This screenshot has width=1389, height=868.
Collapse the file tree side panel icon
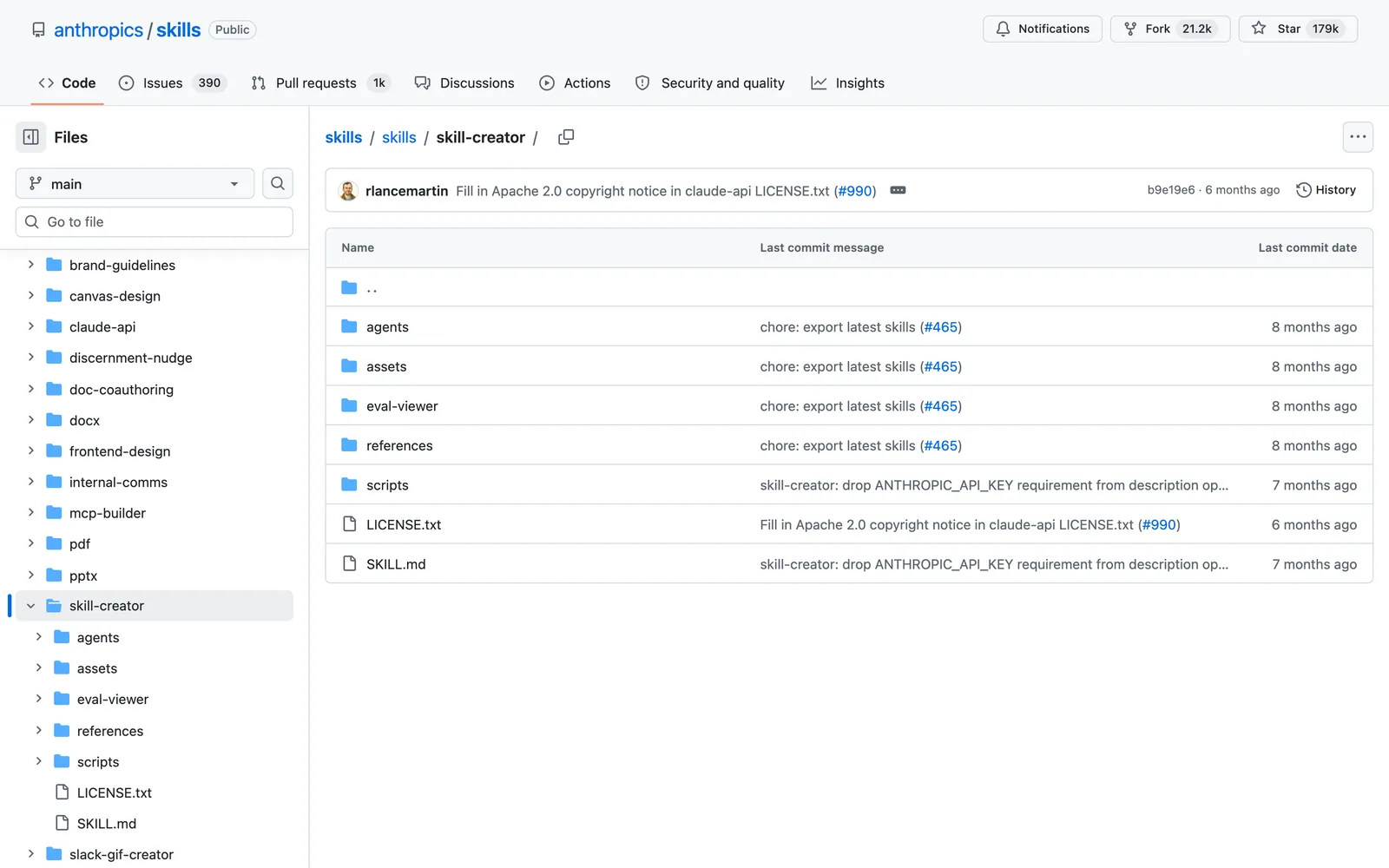[30, 137]
